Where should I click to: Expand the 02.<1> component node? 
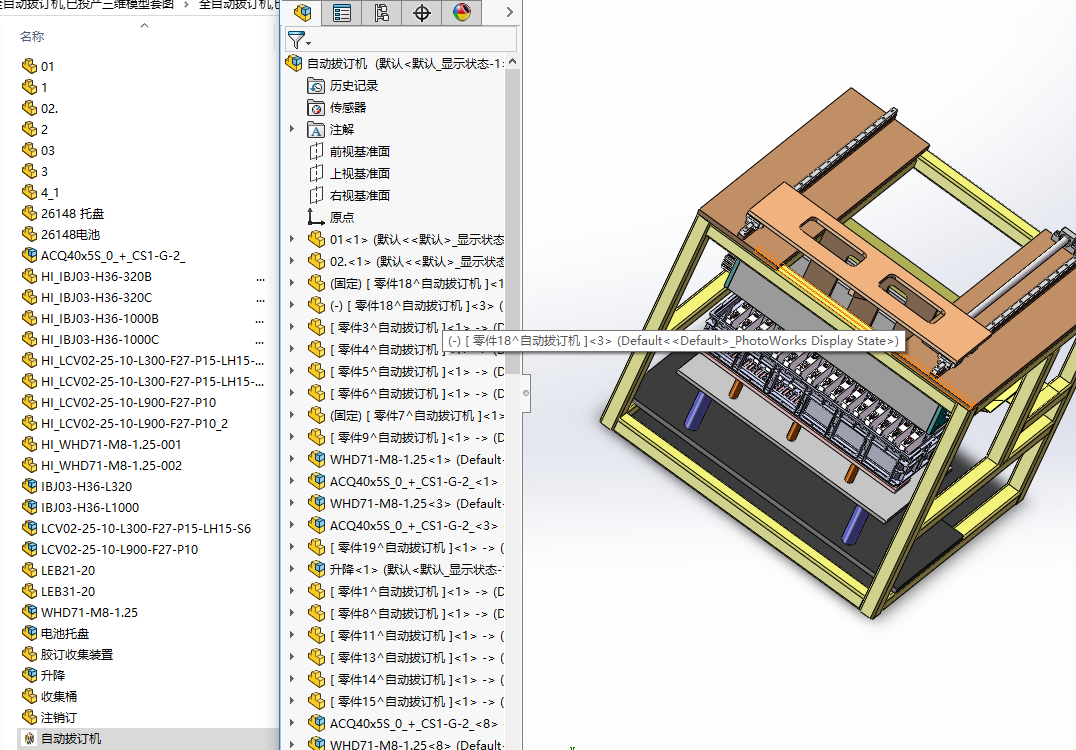click(x=292, y=261)
